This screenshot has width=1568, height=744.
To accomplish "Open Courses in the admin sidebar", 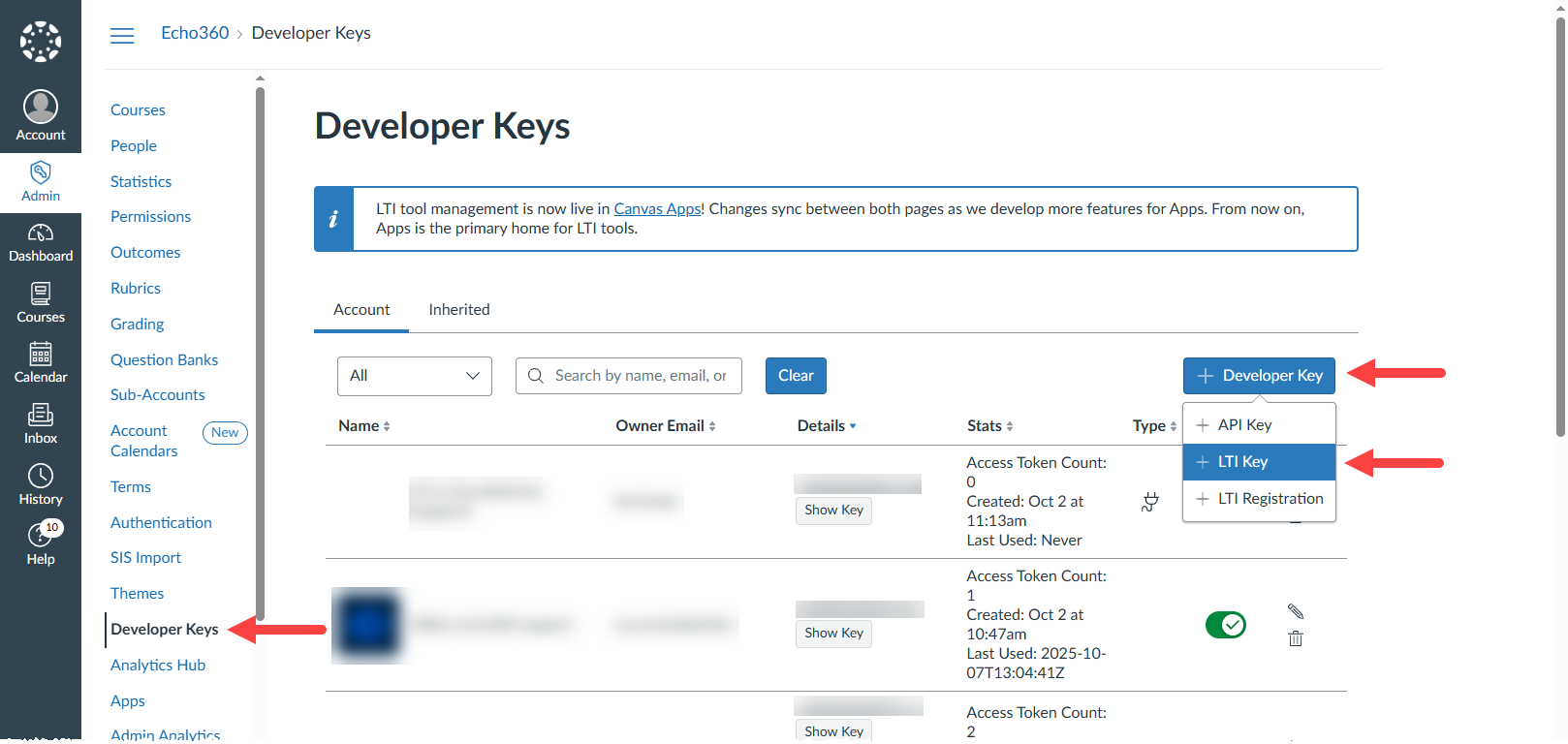I will (x=138, y=110).
